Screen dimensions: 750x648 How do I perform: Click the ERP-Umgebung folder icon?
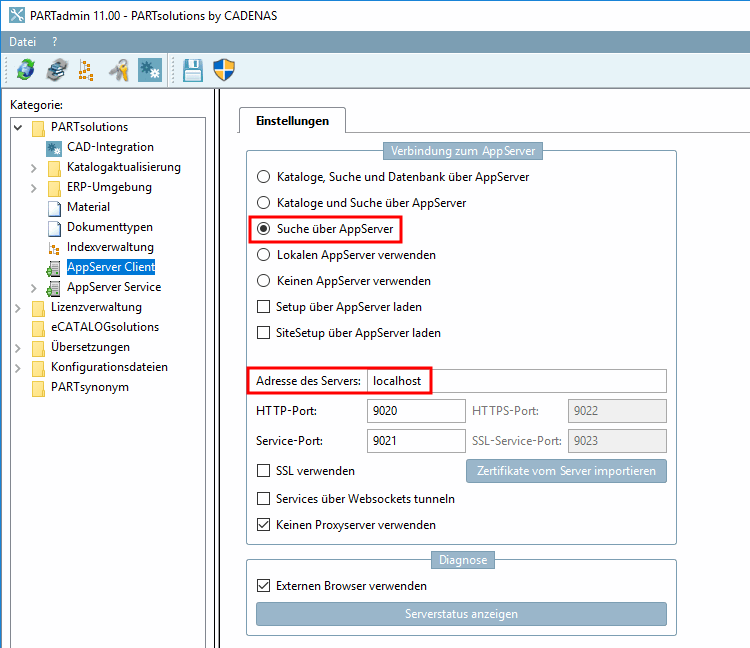click(x=55, y=188)
